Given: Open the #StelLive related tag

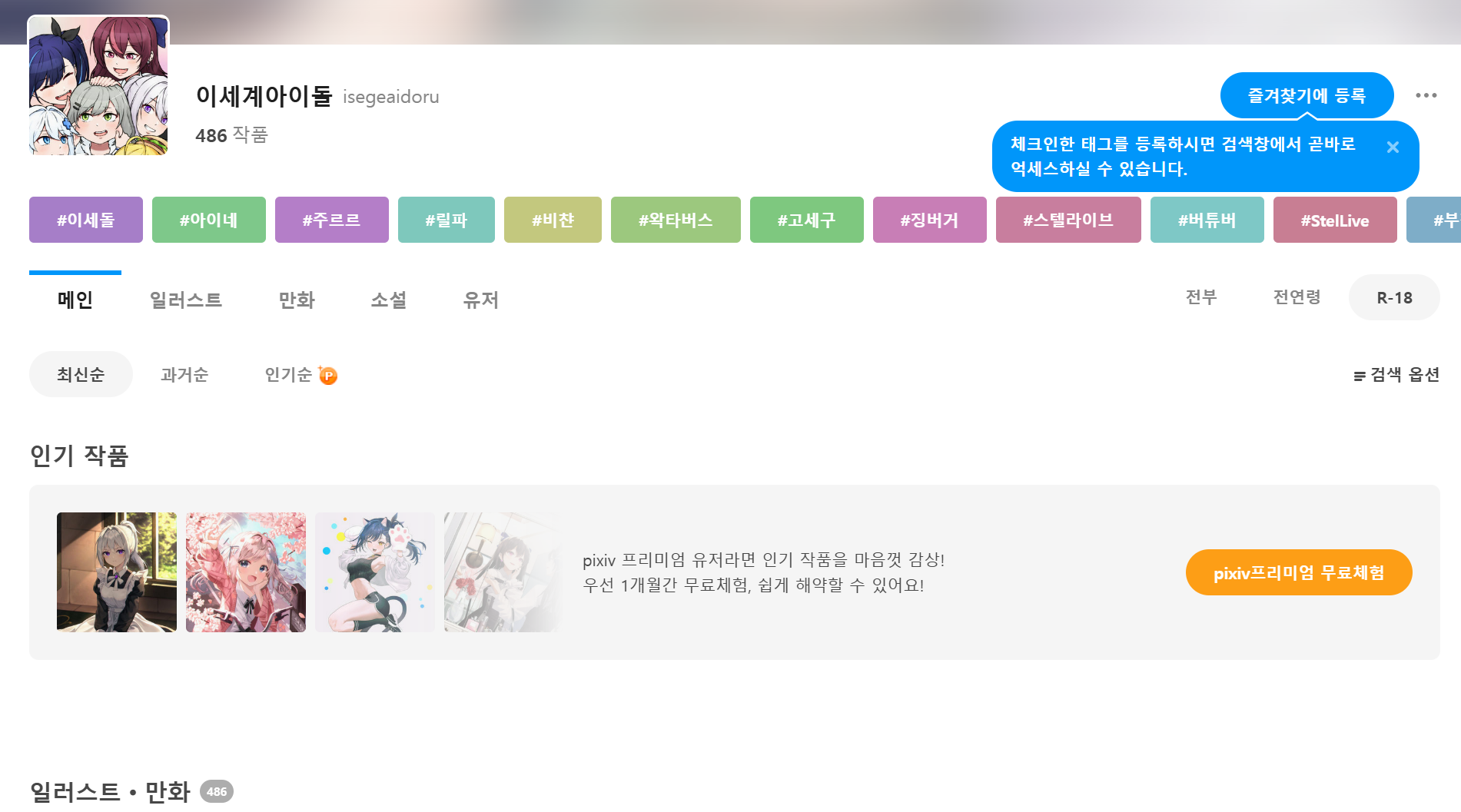Looking at the screenshot, I should coord(1335,220).
